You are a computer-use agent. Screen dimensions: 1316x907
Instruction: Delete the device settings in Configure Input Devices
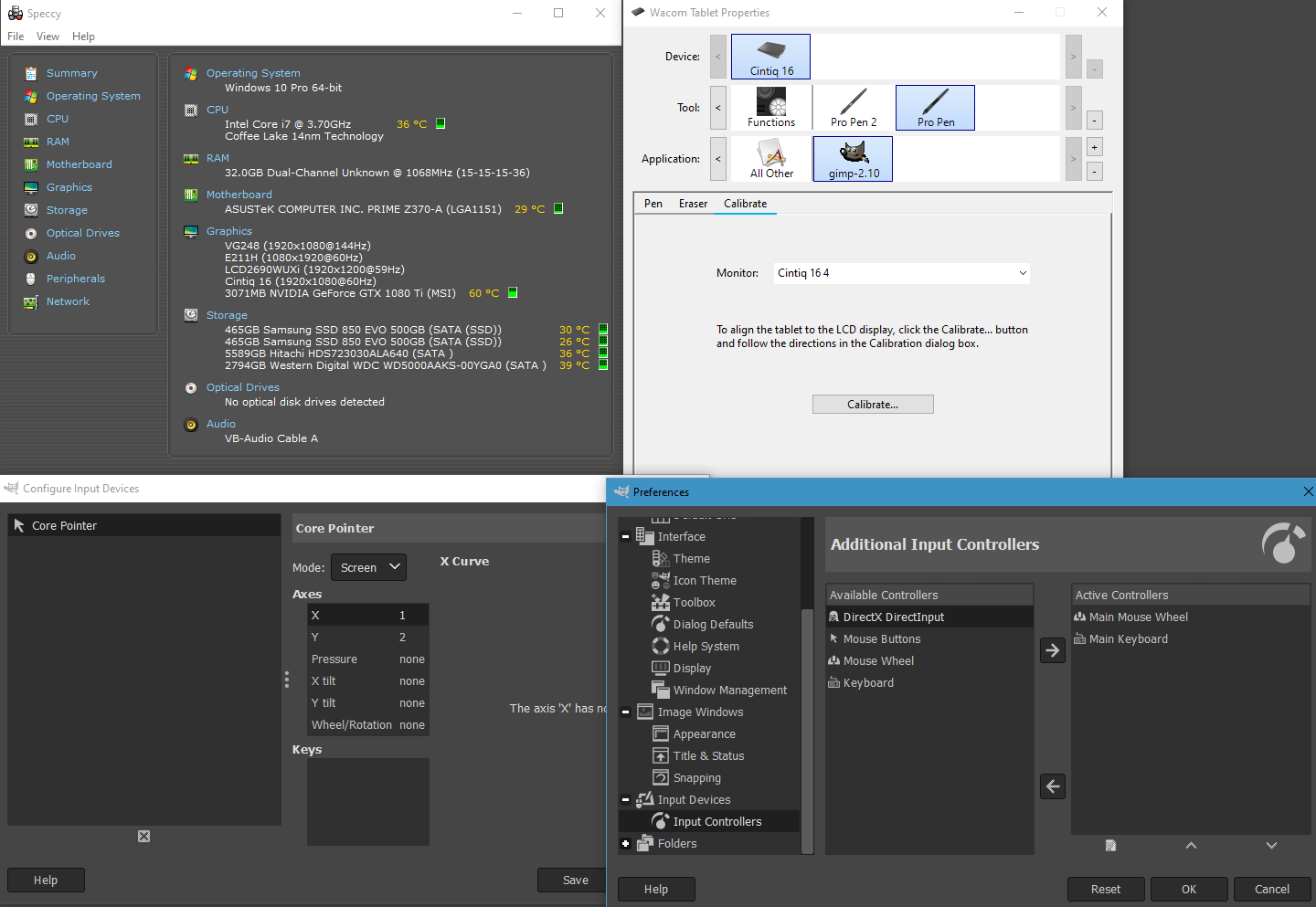(143, 837)
